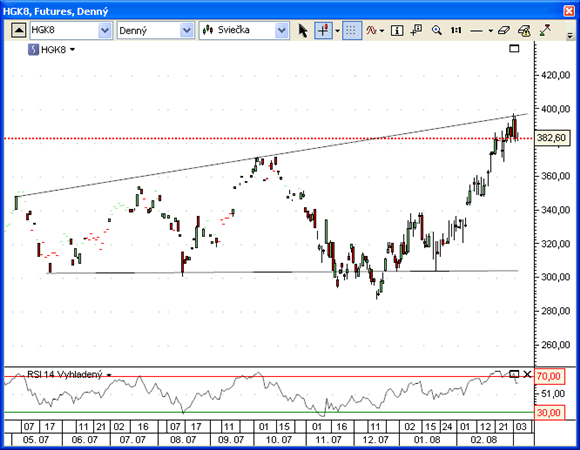This screenshot has height=450, width=580.
Task: Select the line drawing tool
Action: [476, 31]
